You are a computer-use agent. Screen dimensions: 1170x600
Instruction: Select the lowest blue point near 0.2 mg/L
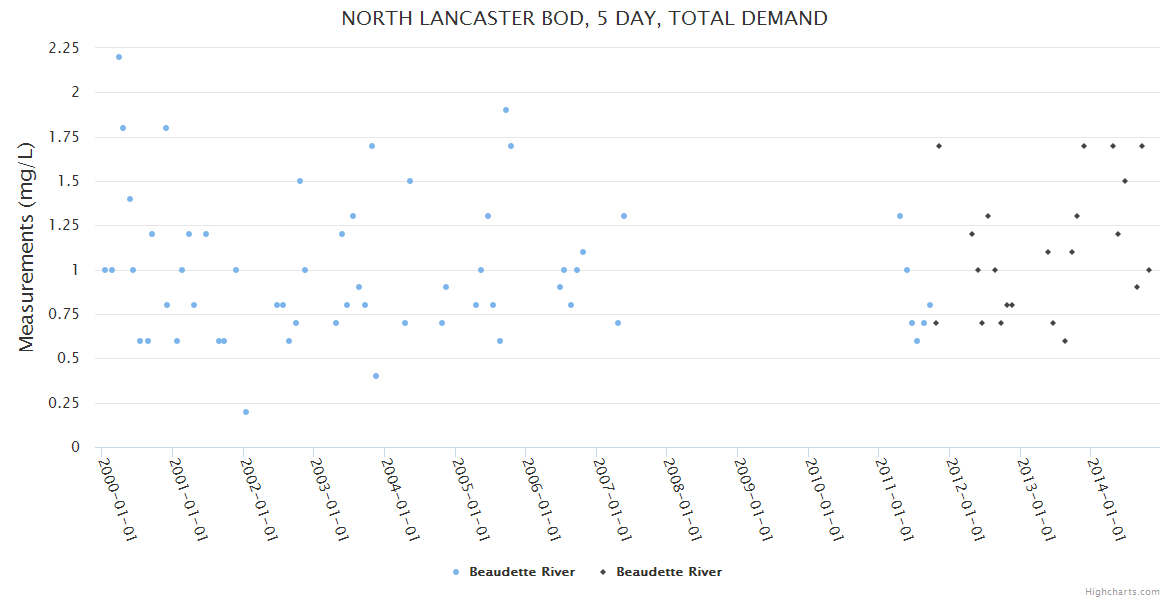point(246,412)
